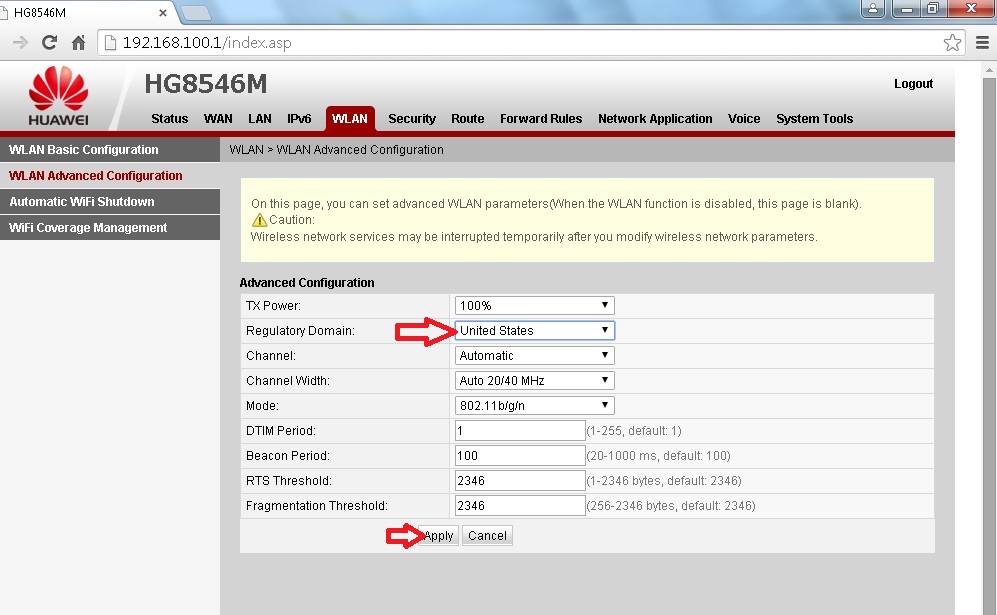Open WLAN Basic Configuration in sidebar
Image resolution: width=997 pixels, height=615 pixels.
84,150
